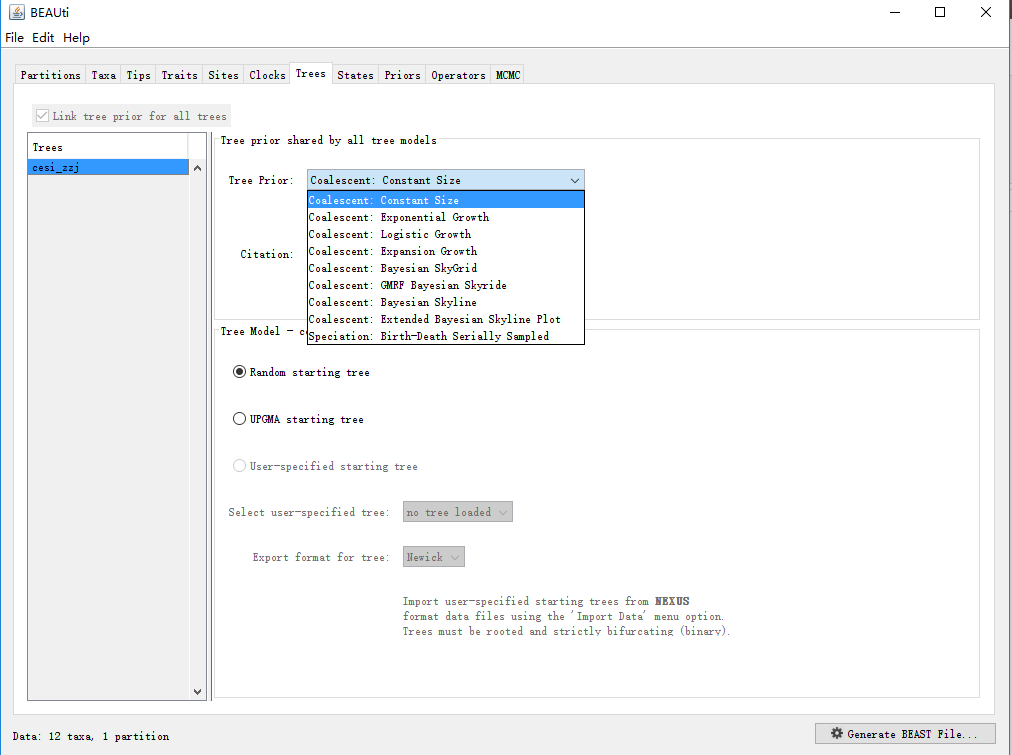Image resolution: width=1012 pixels, height=755 pixels.
Task: Open the Edit menu
Action: pyautogui.click(x=43, y=37)
